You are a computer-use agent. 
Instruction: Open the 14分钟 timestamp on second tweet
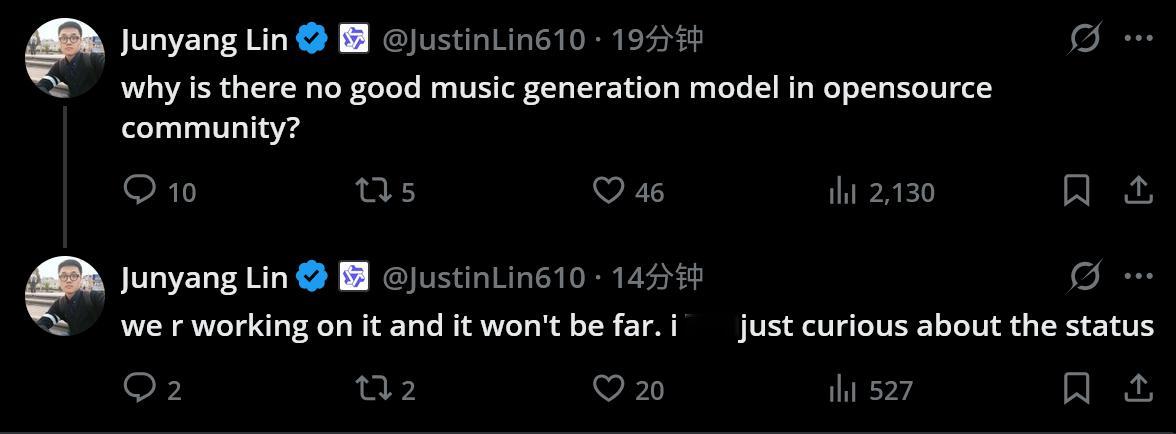(657, 277)
